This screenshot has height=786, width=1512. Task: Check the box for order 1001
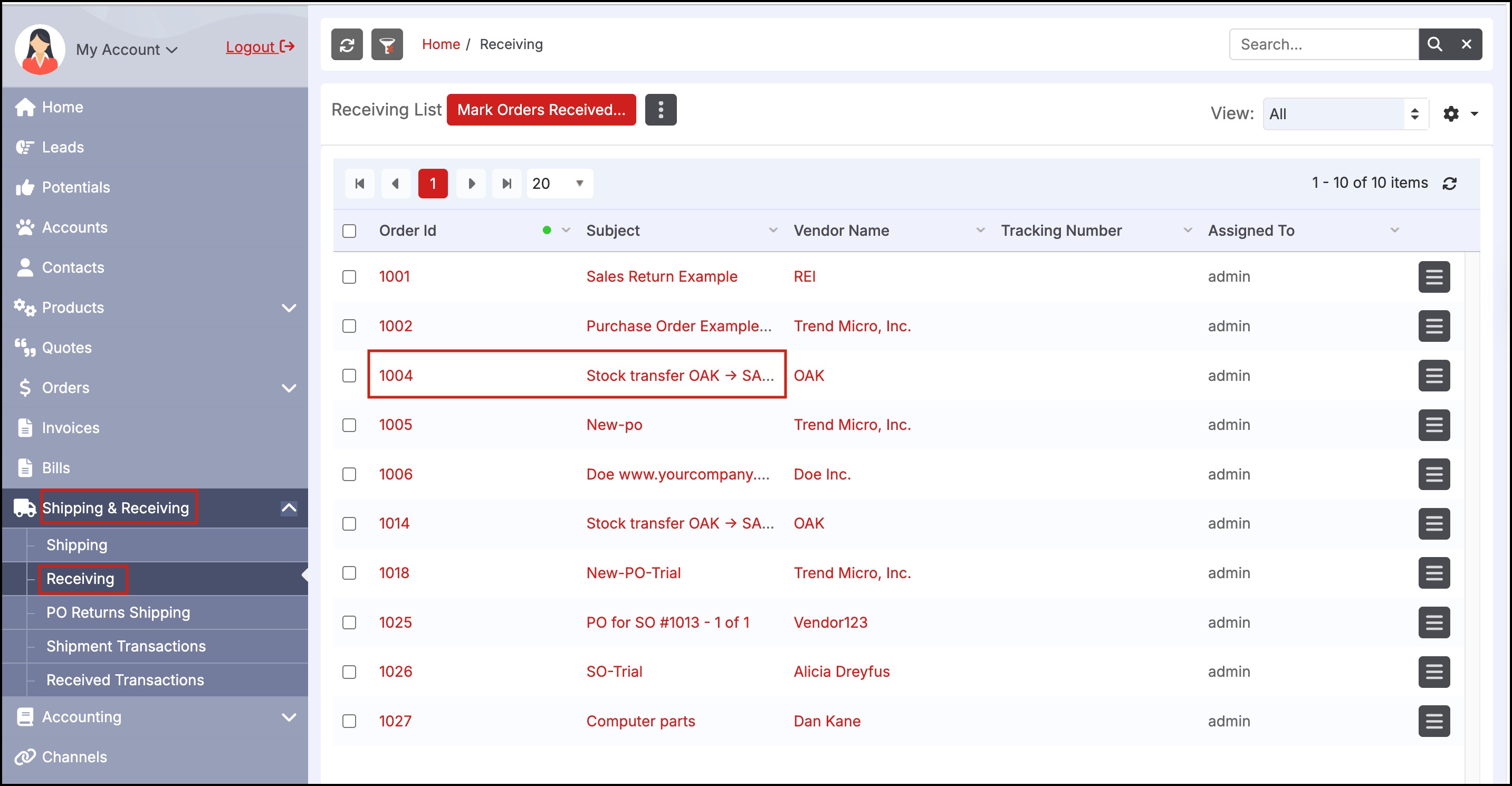click(x=349, y=276)
